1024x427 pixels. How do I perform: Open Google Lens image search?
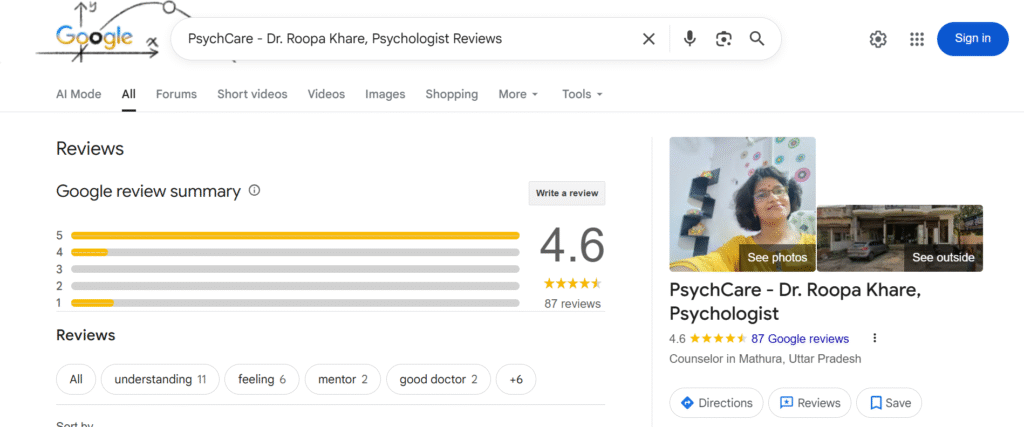[x=723, y=39]
